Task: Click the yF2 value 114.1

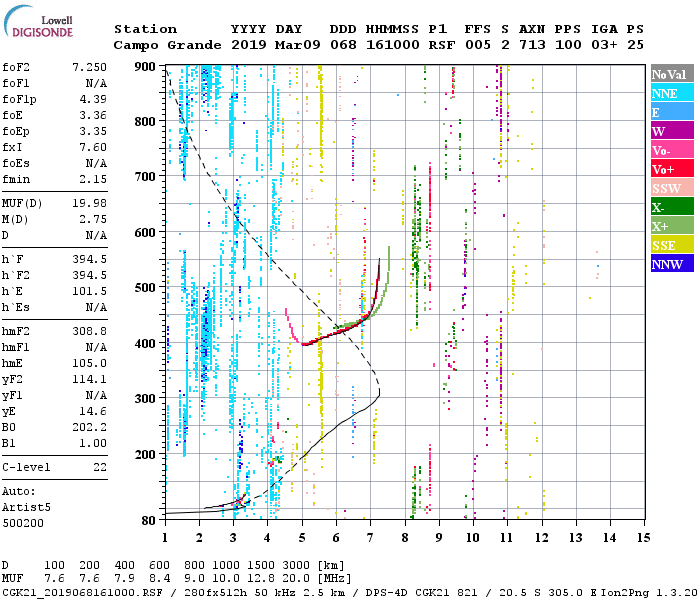Action: (x=89, y=379)
